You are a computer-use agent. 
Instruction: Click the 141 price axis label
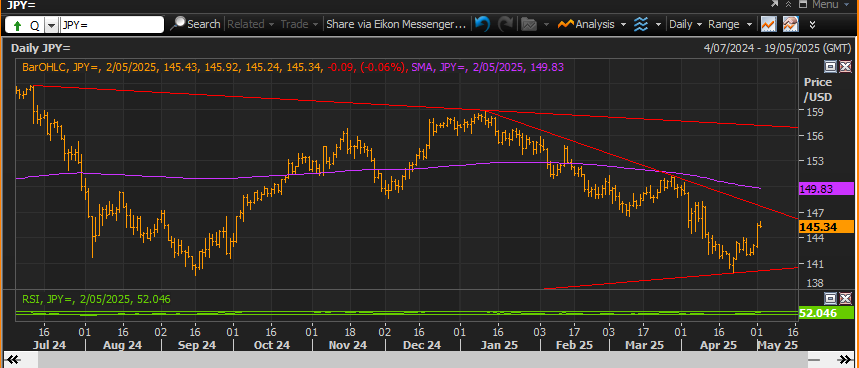816,263
